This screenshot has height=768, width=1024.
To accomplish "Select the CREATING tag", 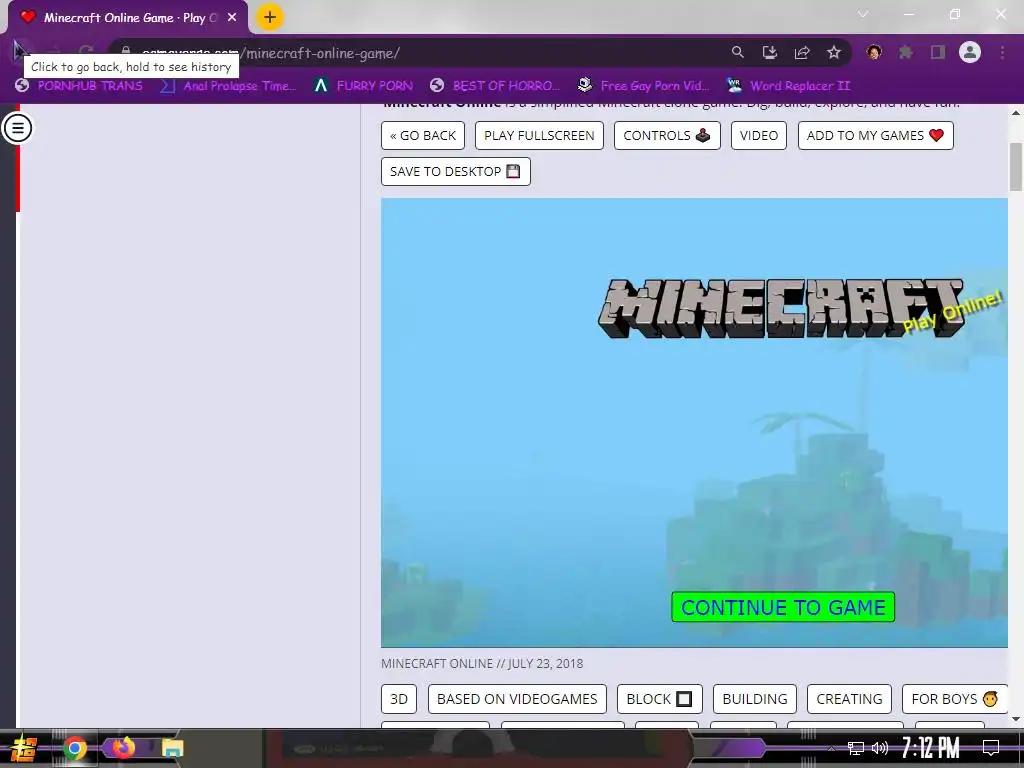I will 850,699.
